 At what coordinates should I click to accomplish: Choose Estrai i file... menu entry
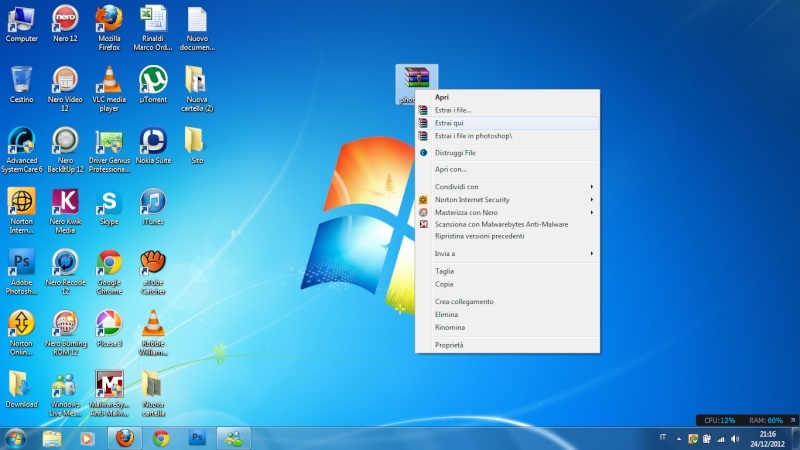tap(508, 110)
